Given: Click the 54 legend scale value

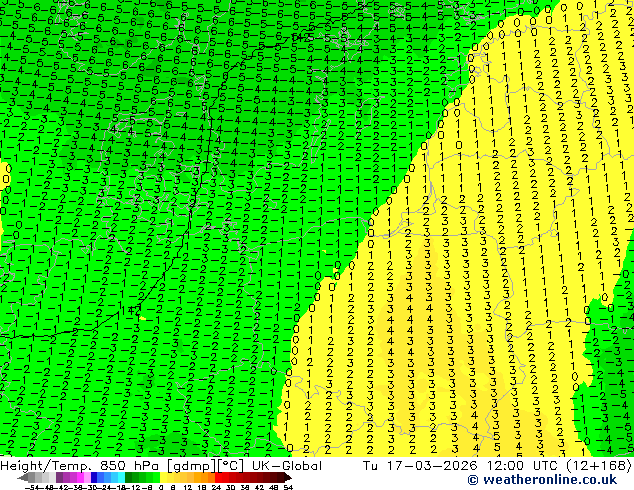Looking at the screenshot, I should [288, 487].
